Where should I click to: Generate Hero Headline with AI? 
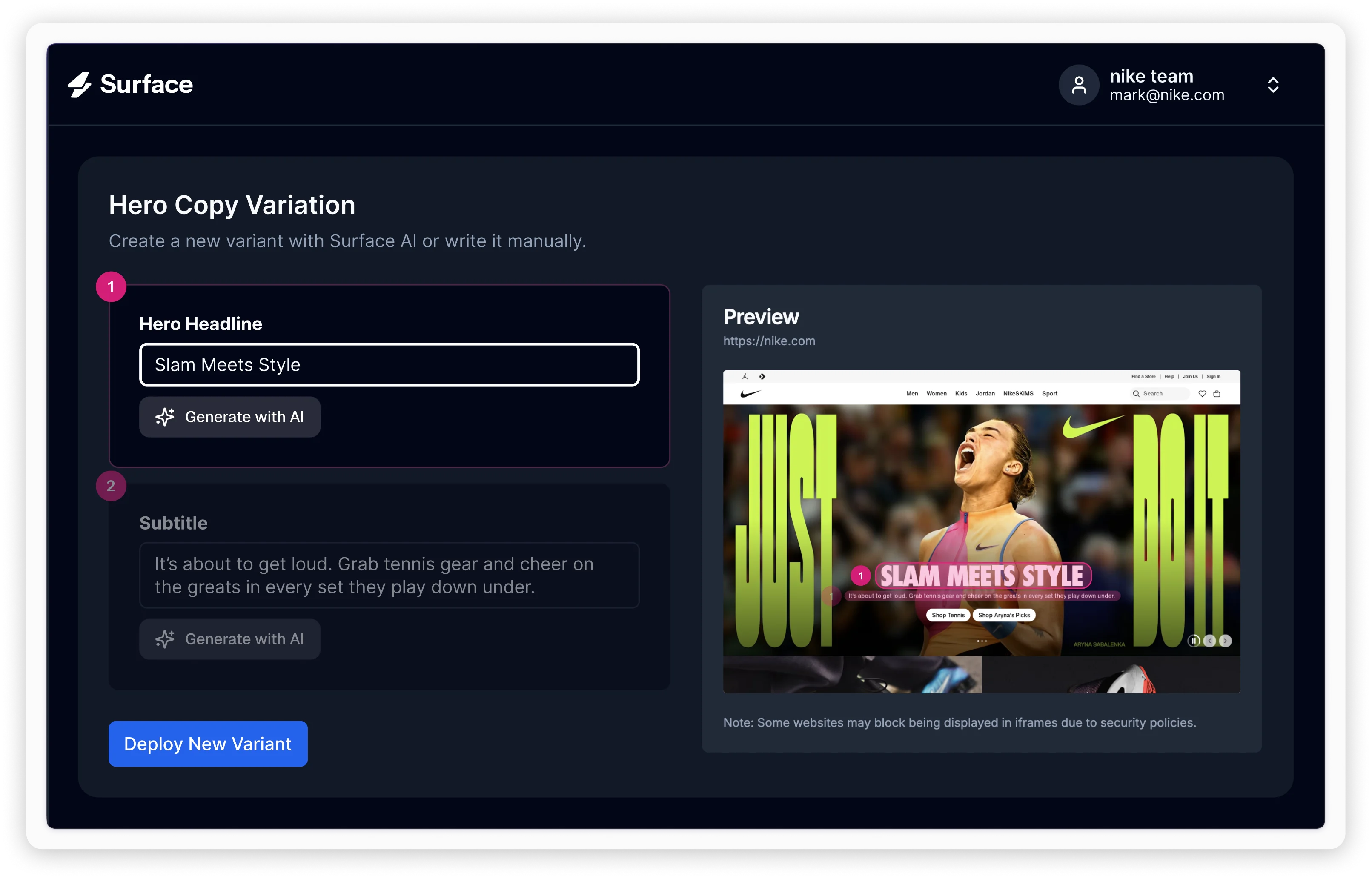(229, 417)
